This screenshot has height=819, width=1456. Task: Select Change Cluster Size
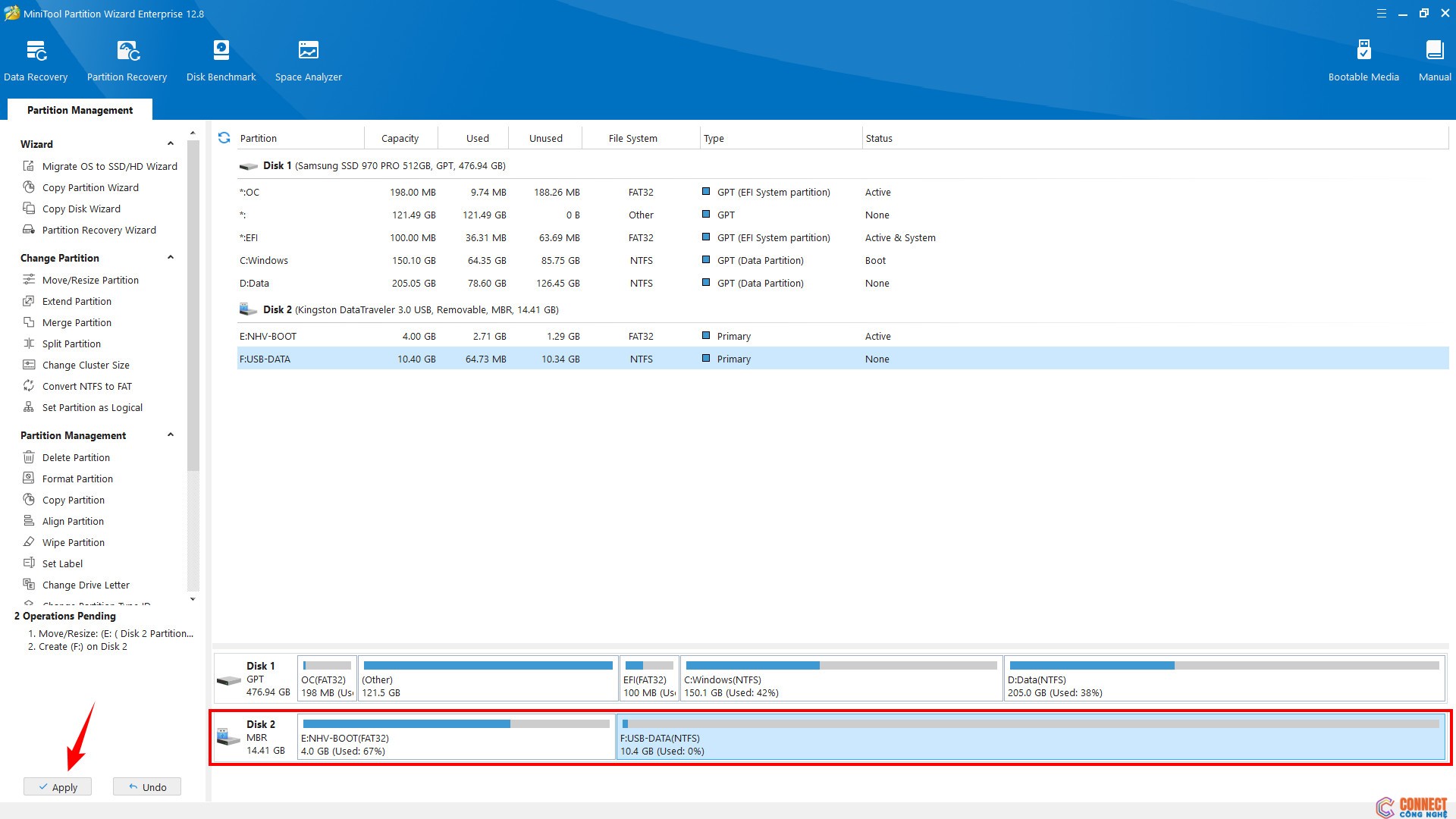point(77,365)
